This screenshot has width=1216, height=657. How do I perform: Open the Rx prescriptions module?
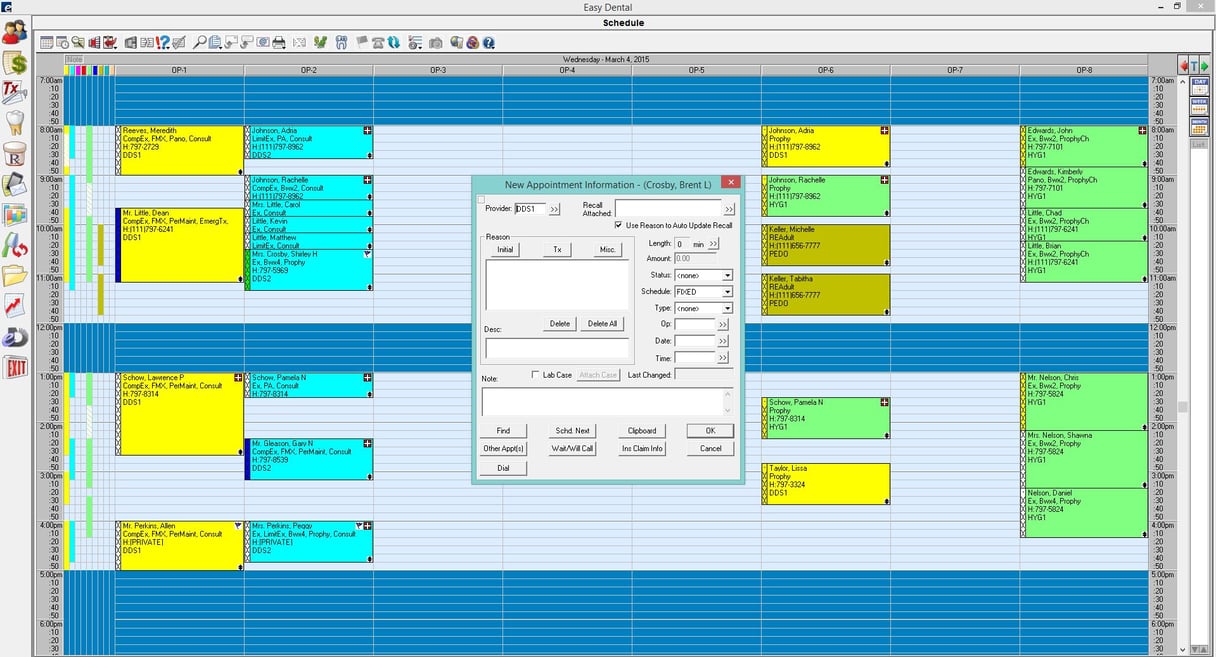pyautogui.click(x=14, y=153)
